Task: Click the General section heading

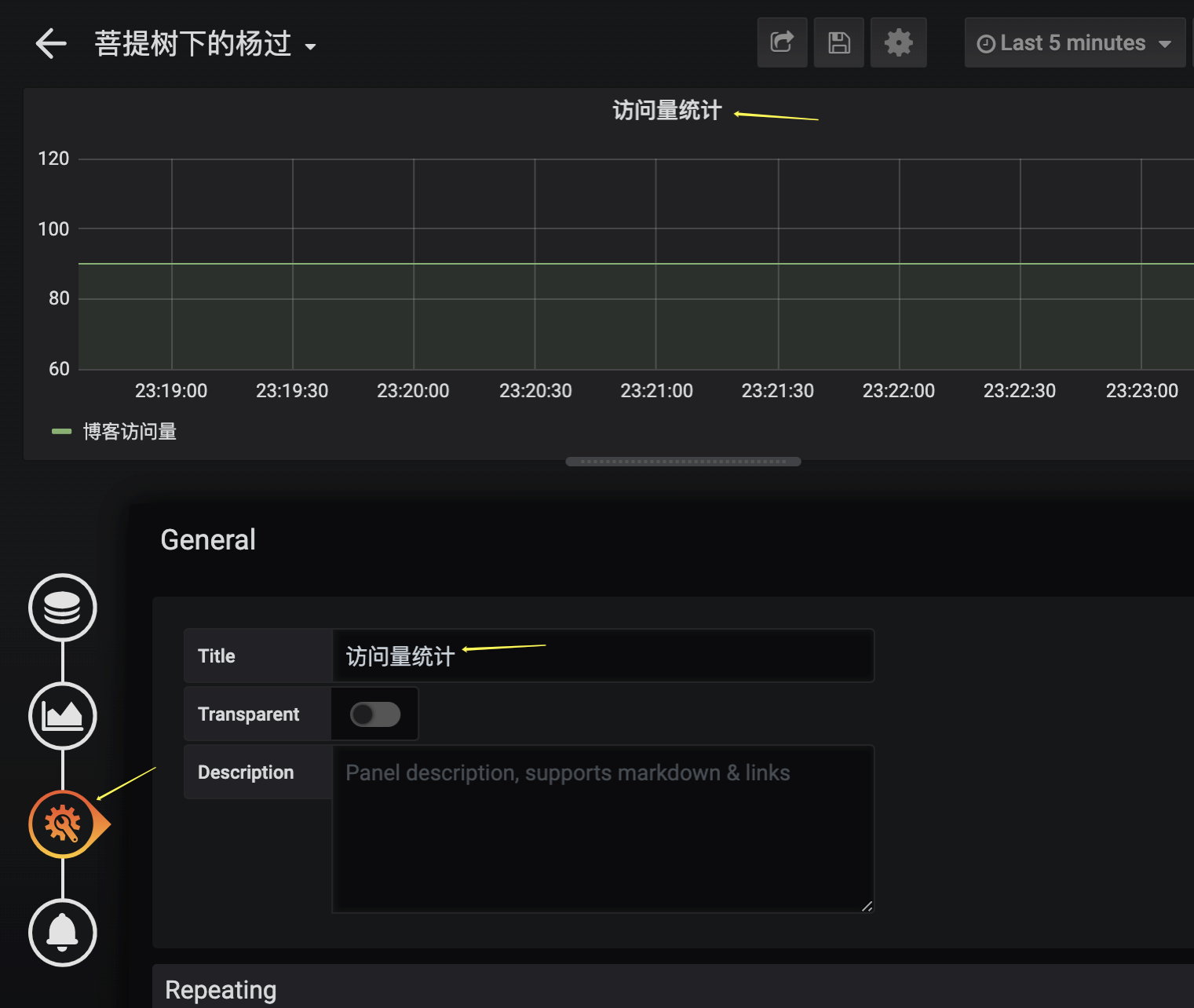Action: pyautogui.click(x=208, y=540)
